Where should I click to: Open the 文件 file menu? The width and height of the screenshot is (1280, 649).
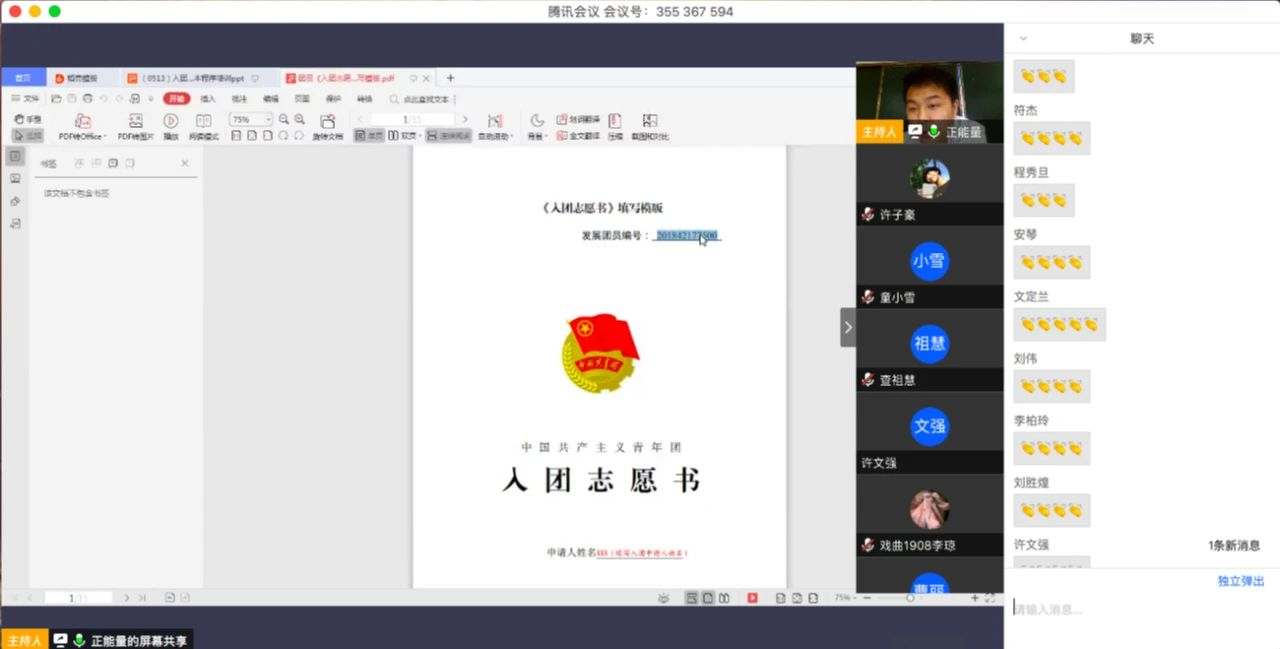pyautogui.click(x=25, y=99)
